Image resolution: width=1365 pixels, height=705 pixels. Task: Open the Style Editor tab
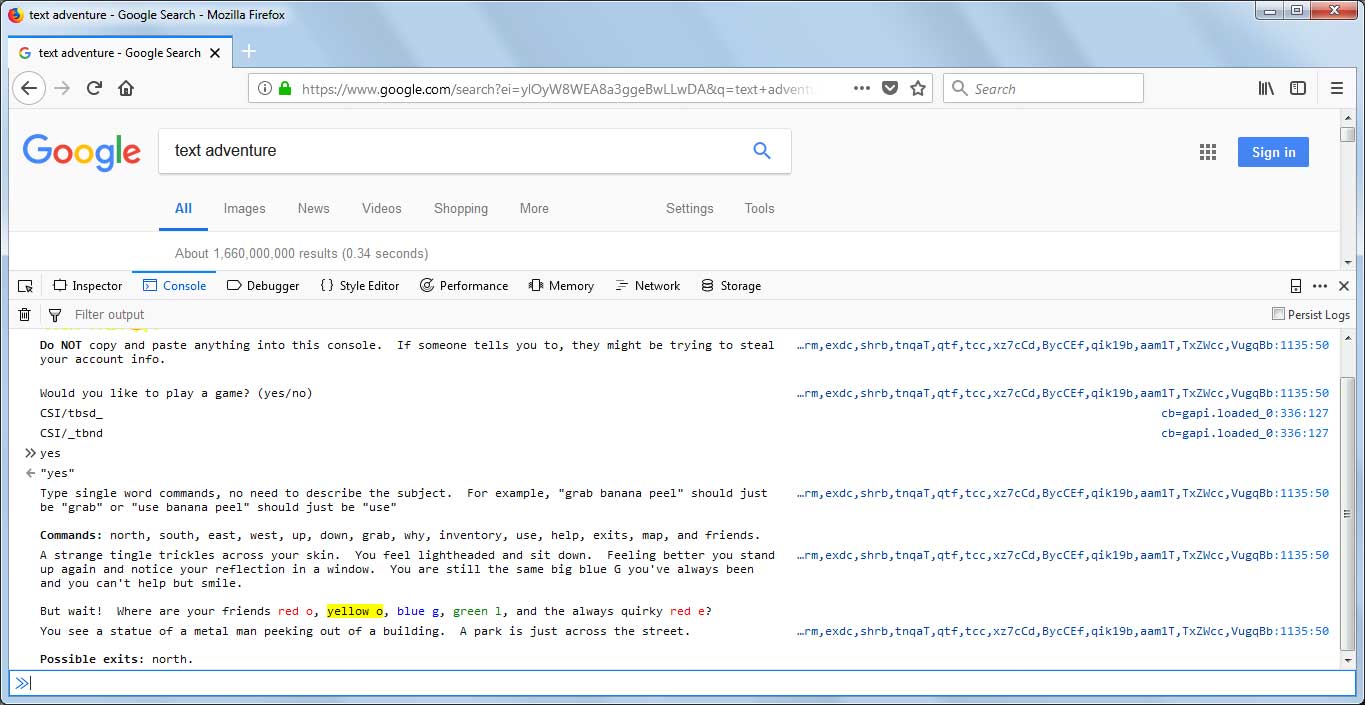[359, 286]
